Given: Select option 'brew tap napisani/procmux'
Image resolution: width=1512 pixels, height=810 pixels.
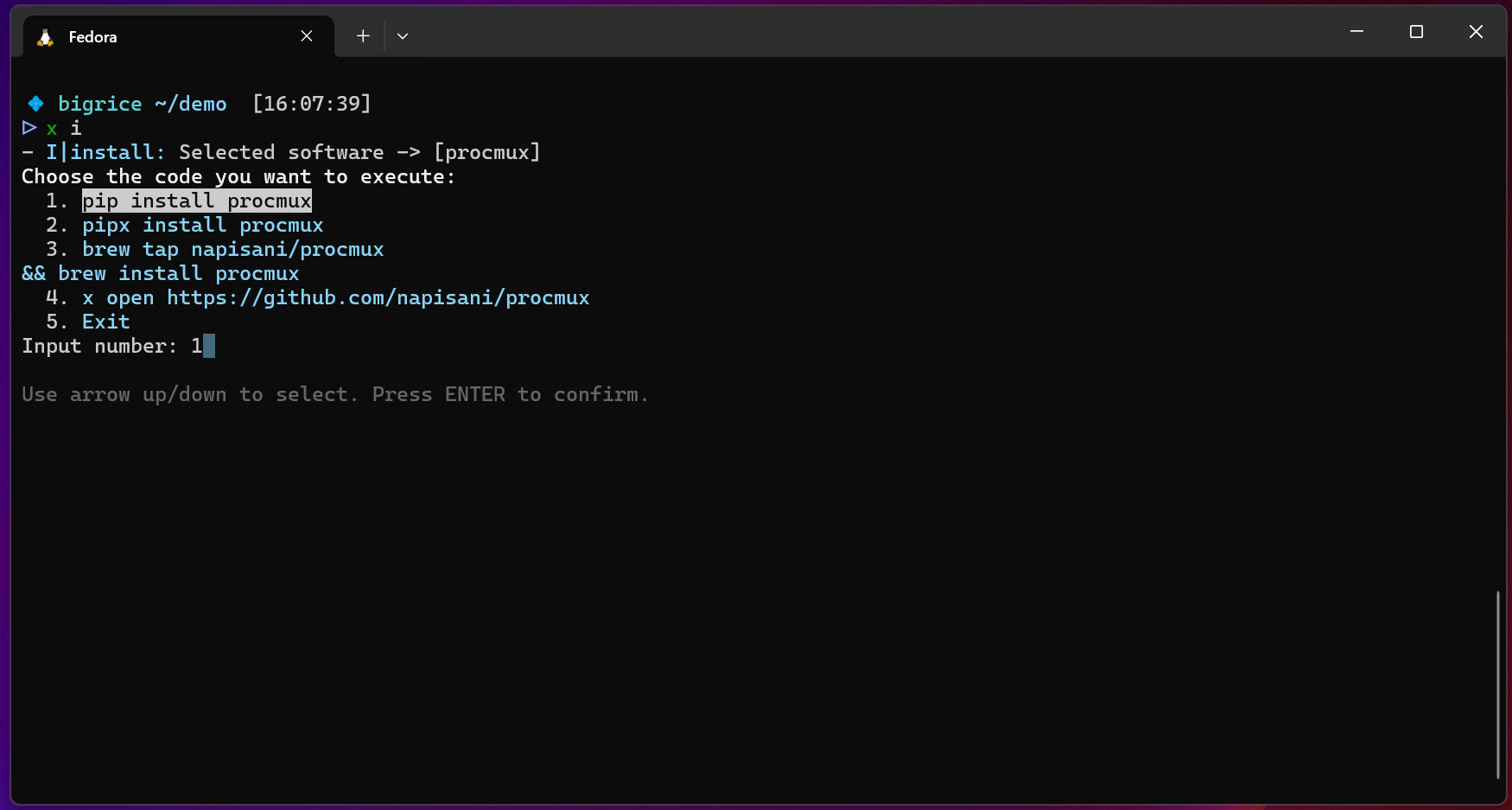Looking at the screenshot, I should [233, 249].
